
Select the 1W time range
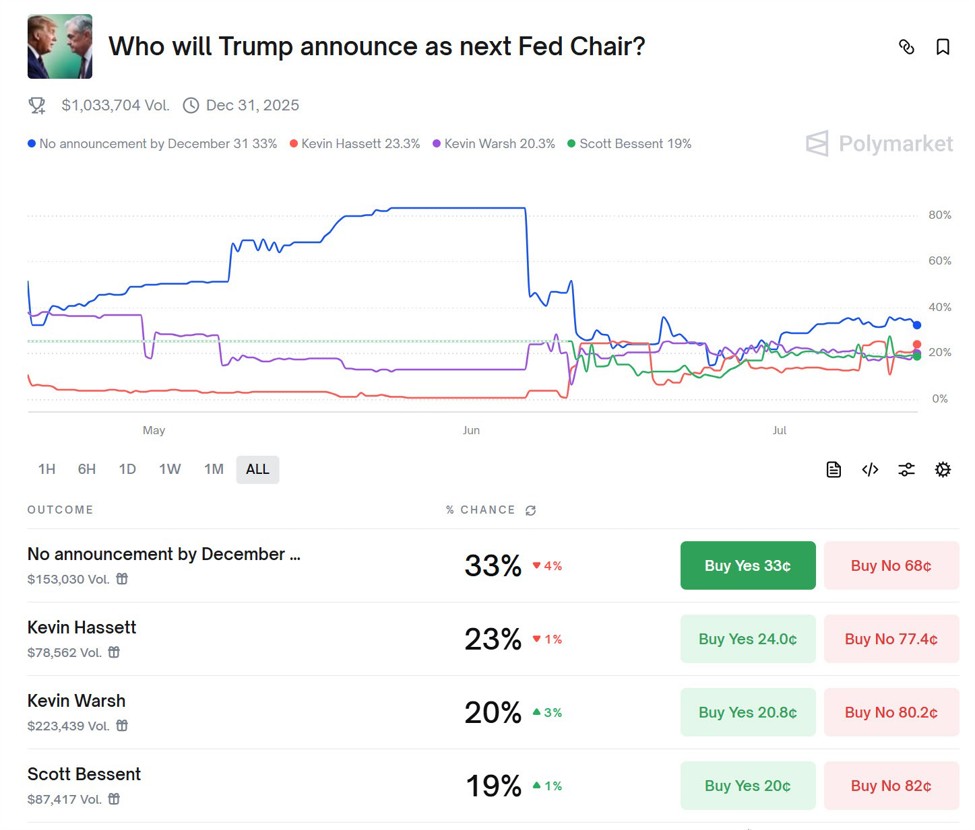pyautogui.click(x=170, y=469)
